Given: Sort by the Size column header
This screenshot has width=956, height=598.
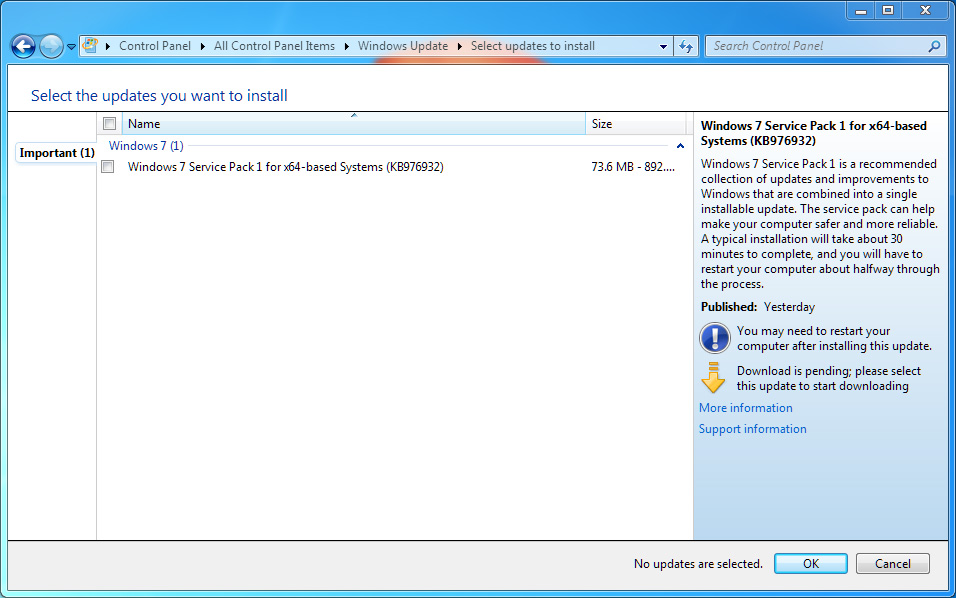Looking at the screenshot, I should click(x=635, y=124).
